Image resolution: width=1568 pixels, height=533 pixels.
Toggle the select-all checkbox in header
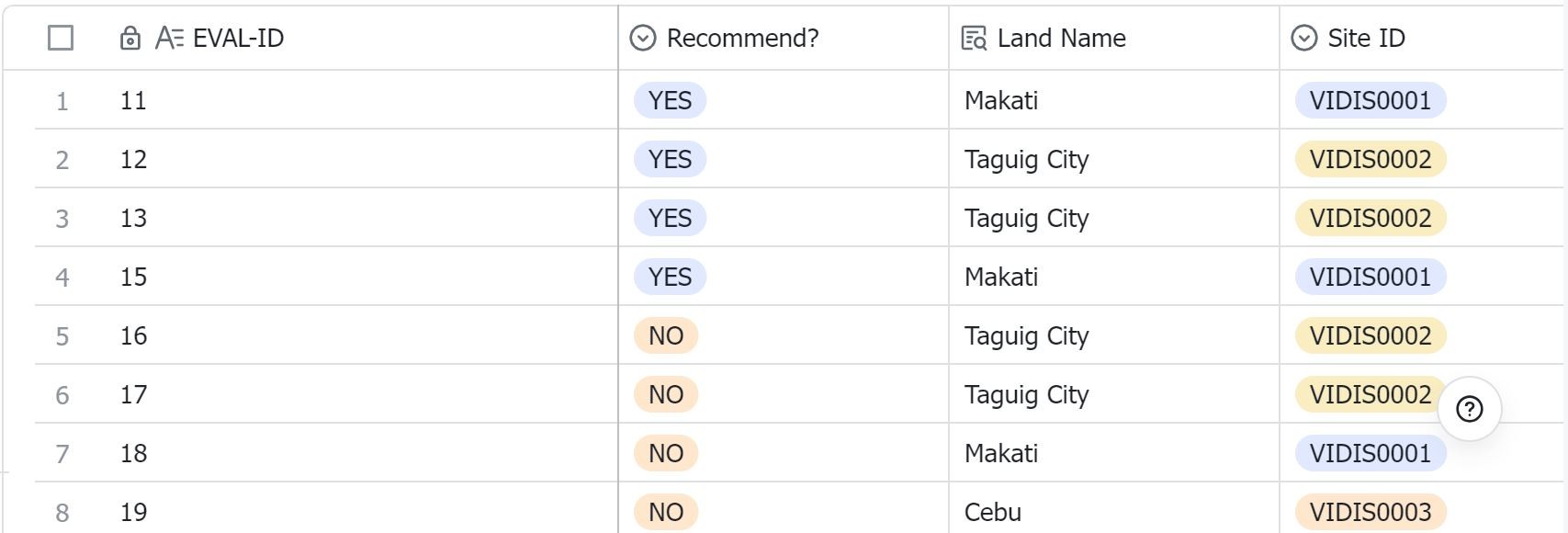click(61, 38)
